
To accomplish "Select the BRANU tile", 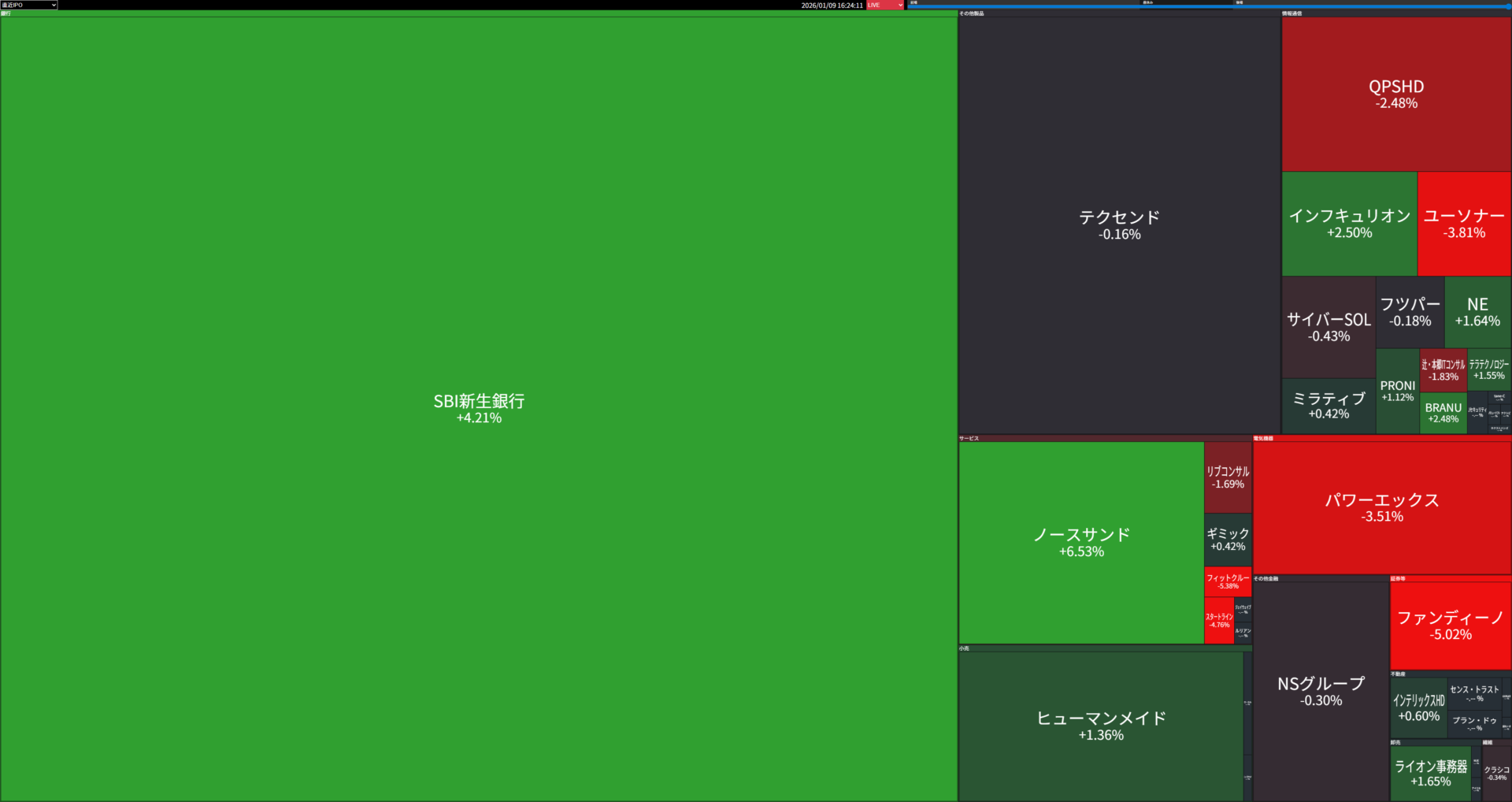I will point(1443,413).
